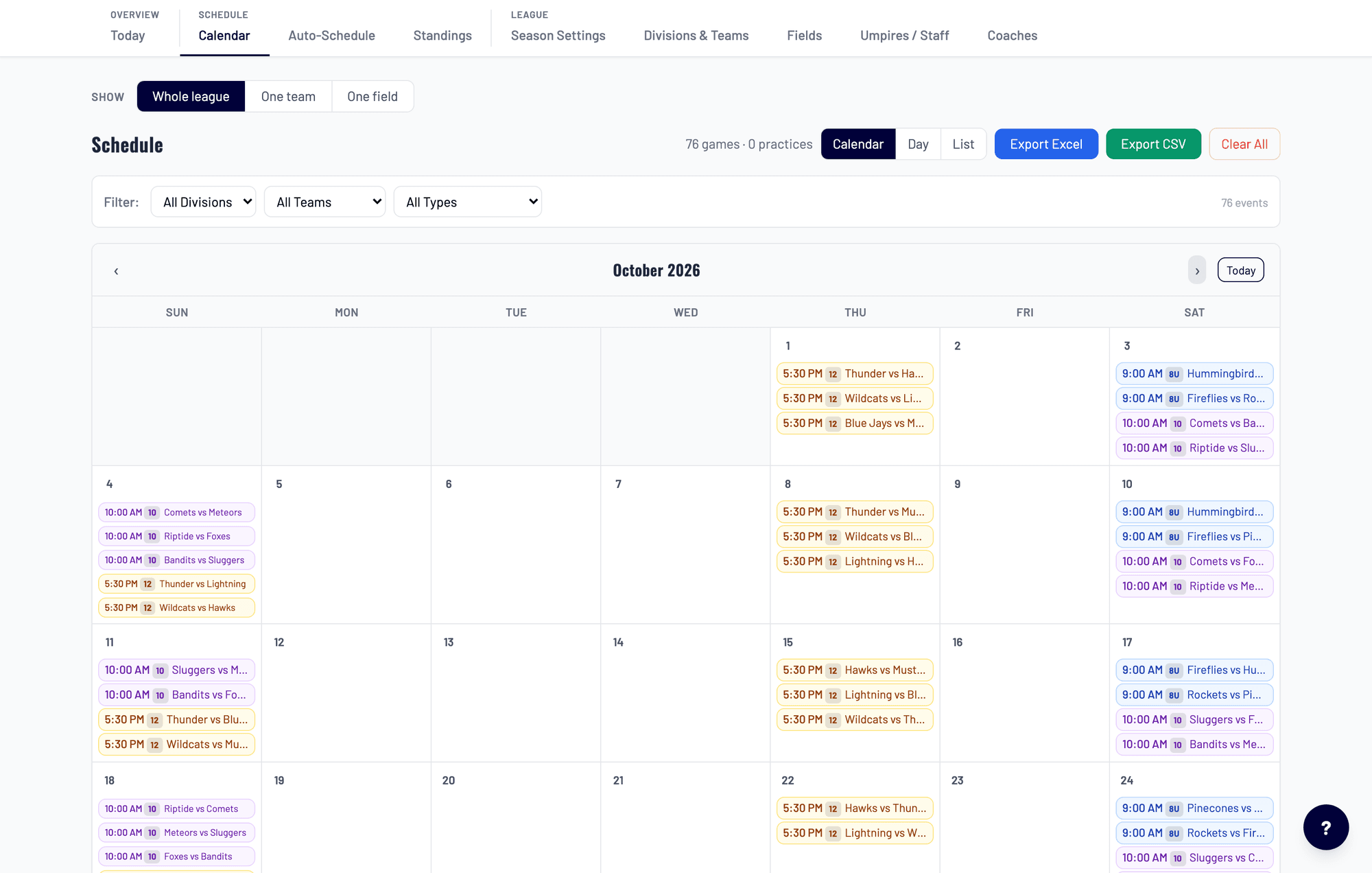Image resolution: width=1372 pixels, height=873 pixels.
Task: Open the Coaches tab
Action: [1012, 36]
